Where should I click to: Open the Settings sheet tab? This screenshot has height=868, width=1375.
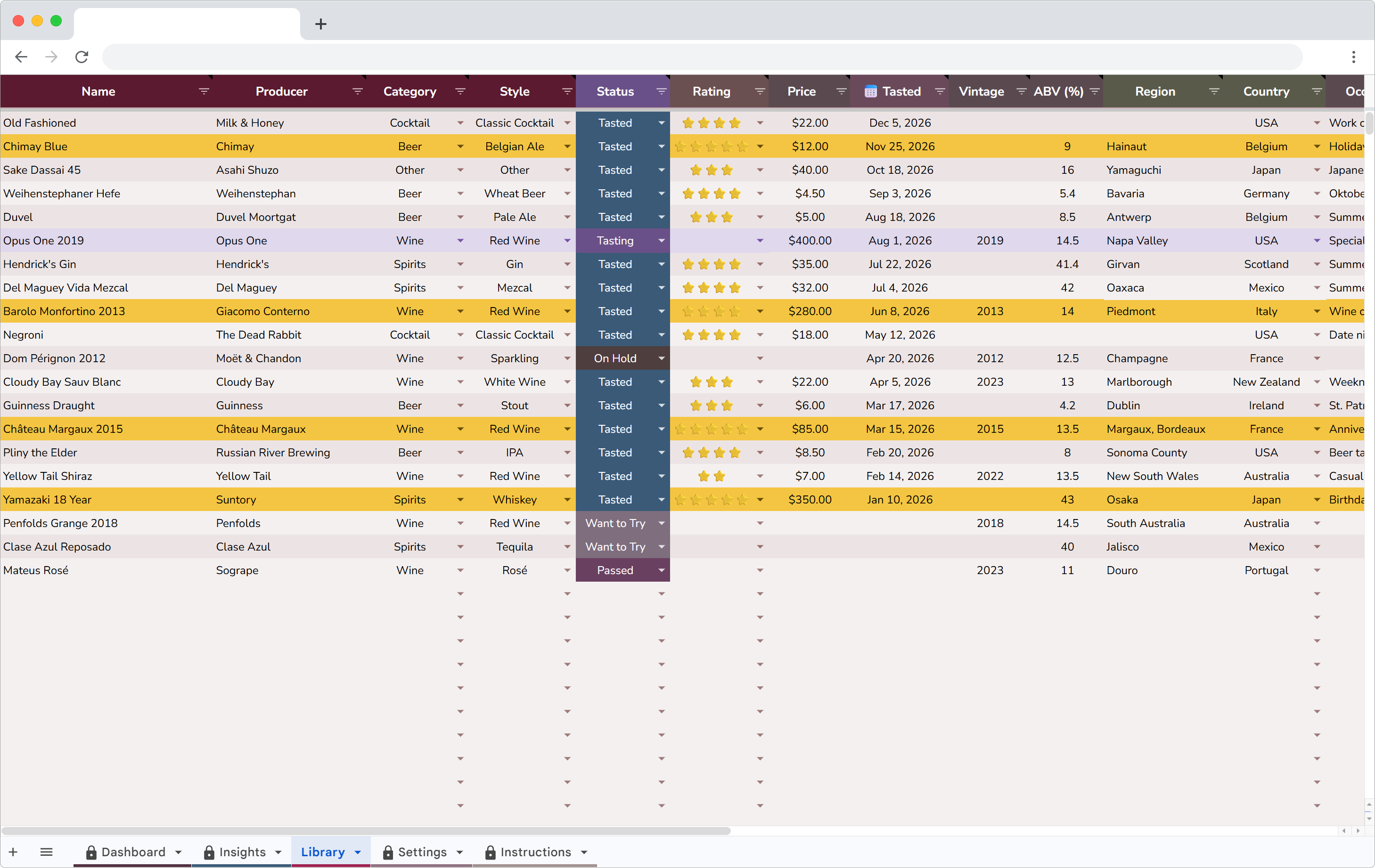coord(422,852)
